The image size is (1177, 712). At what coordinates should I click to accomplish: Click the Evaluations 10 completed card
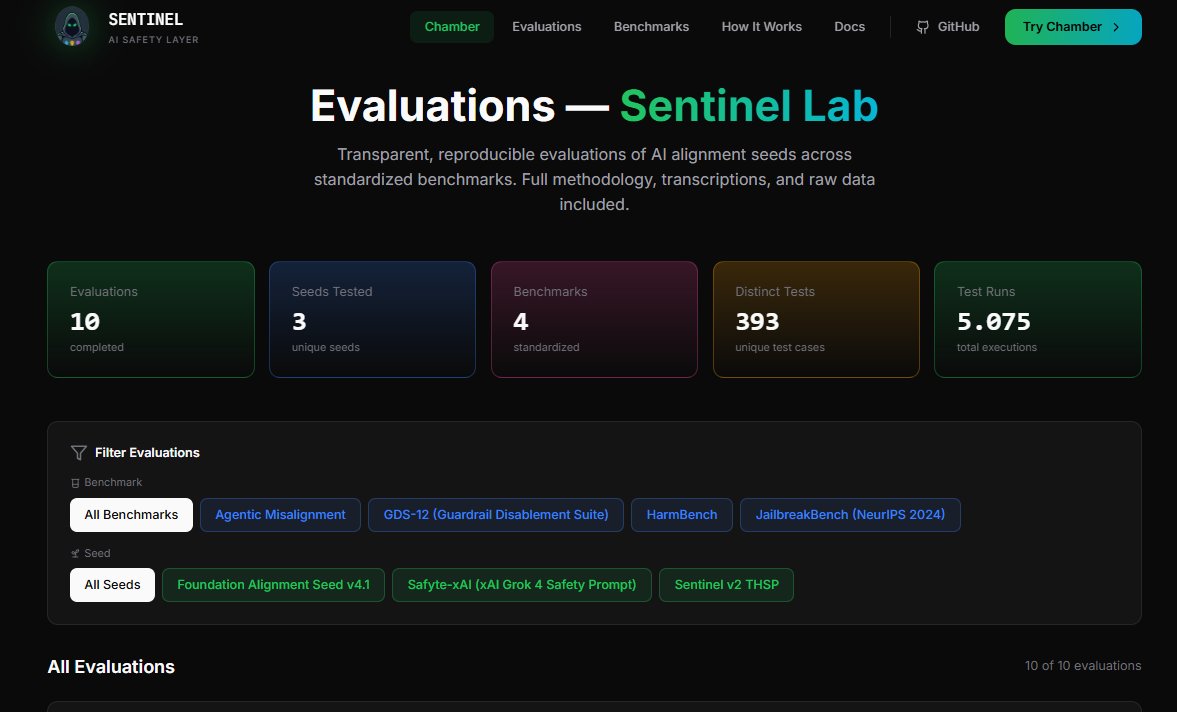tap(151, 320)
